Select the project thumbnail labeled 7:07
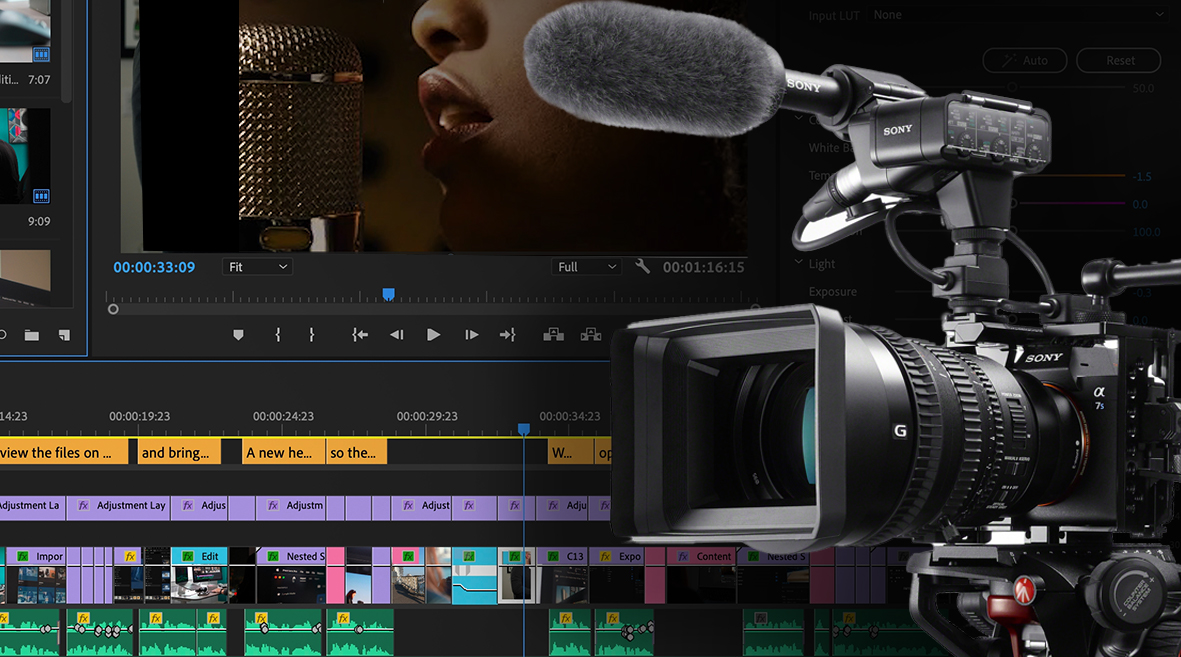1181x657 pixels. point(25,32)
